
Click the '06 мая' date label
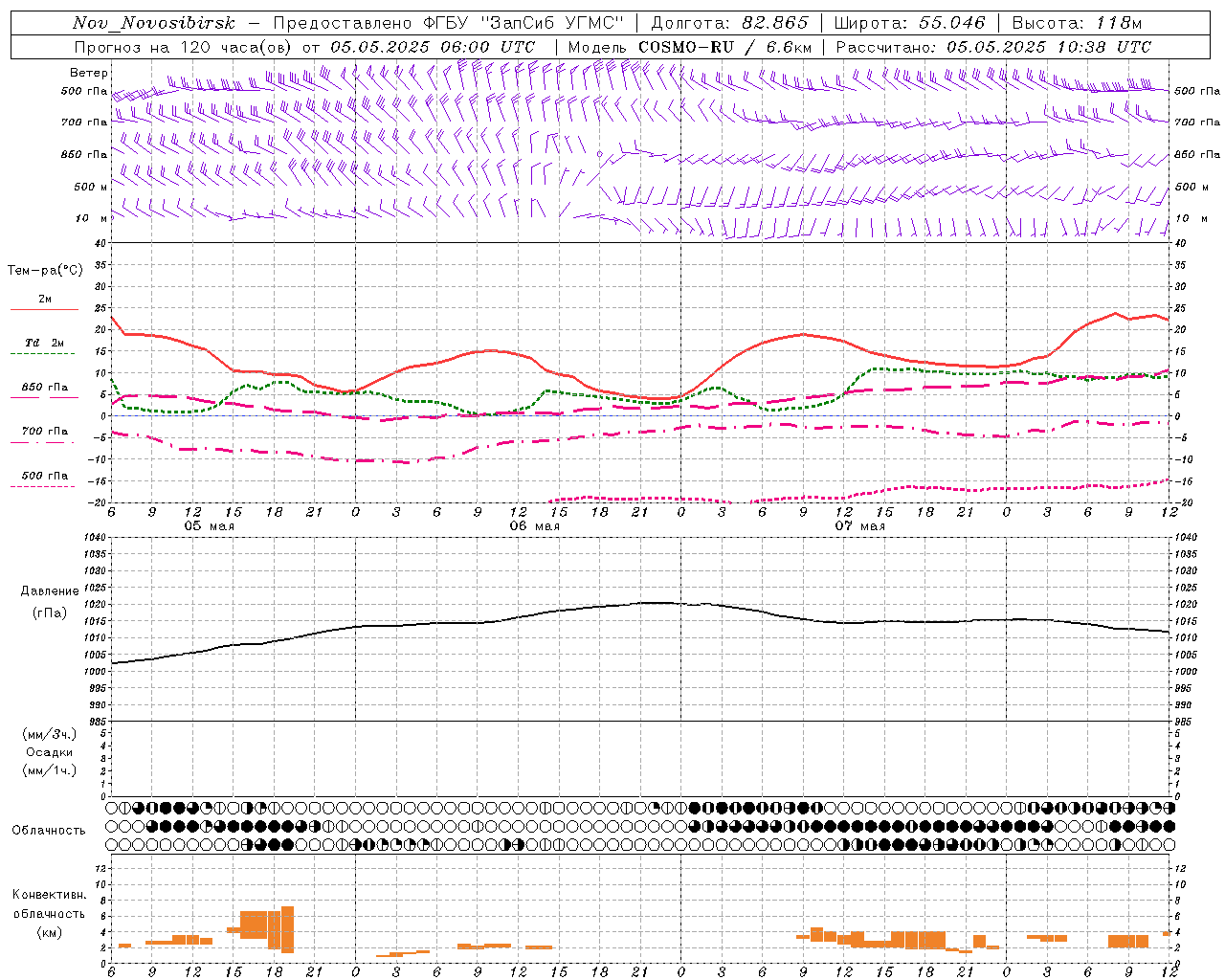pyautogui.click(x=535, y=526)
